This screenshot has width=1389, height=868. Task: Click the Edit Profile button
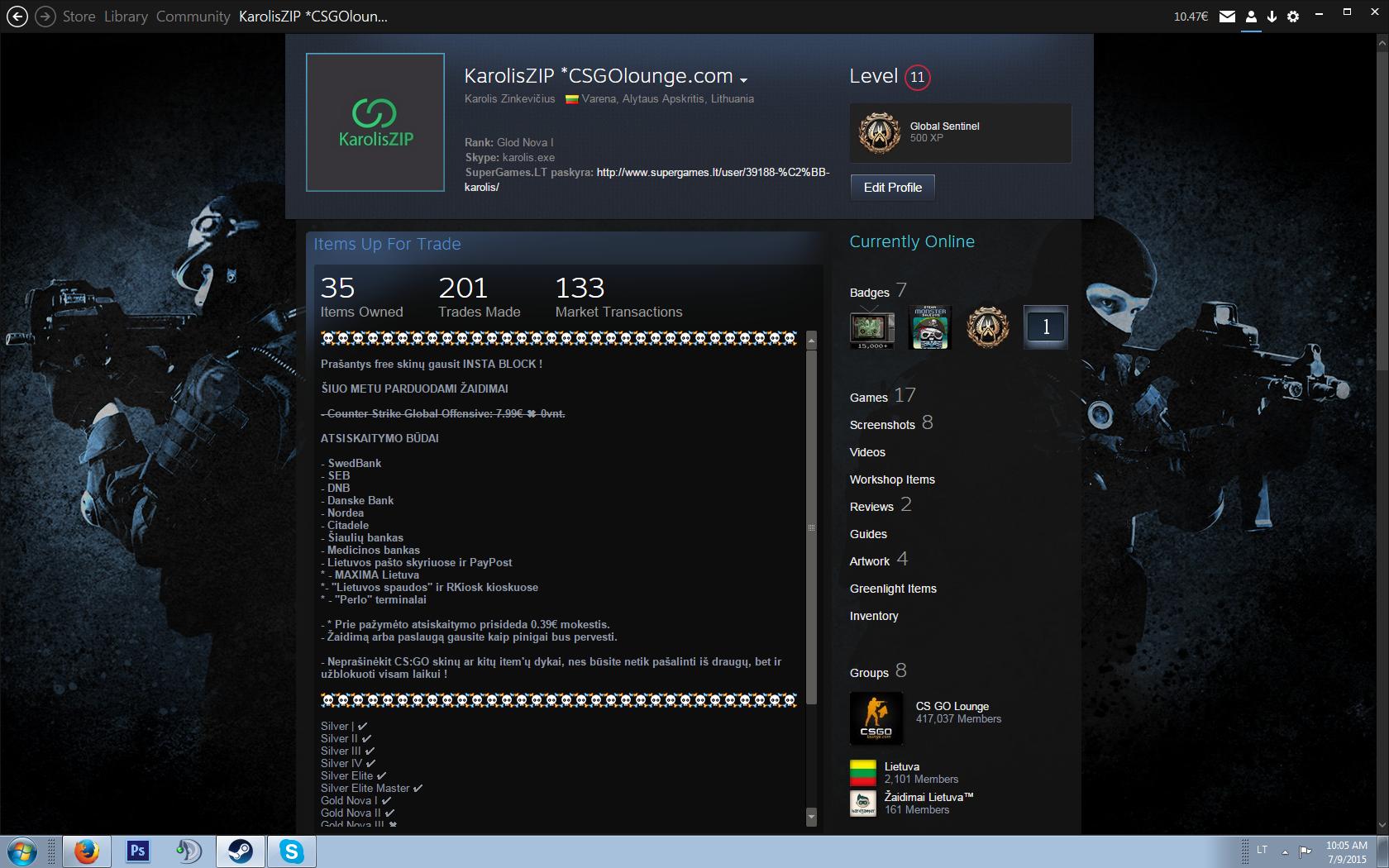(893, 188)
